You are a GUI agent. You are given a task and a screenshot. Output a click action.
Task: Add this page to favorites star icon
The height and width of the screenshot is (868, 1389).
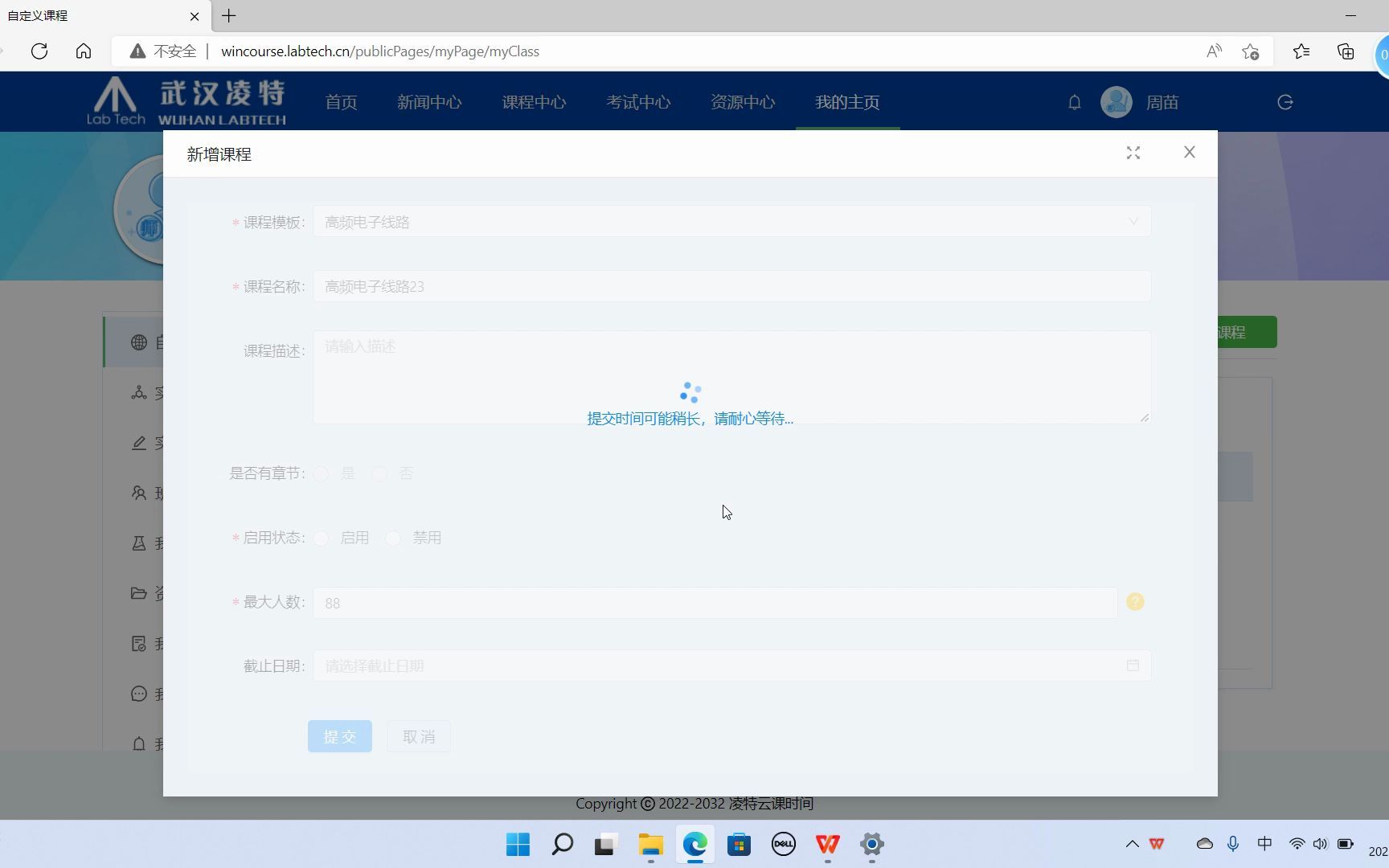click(x=1250, y=51)
